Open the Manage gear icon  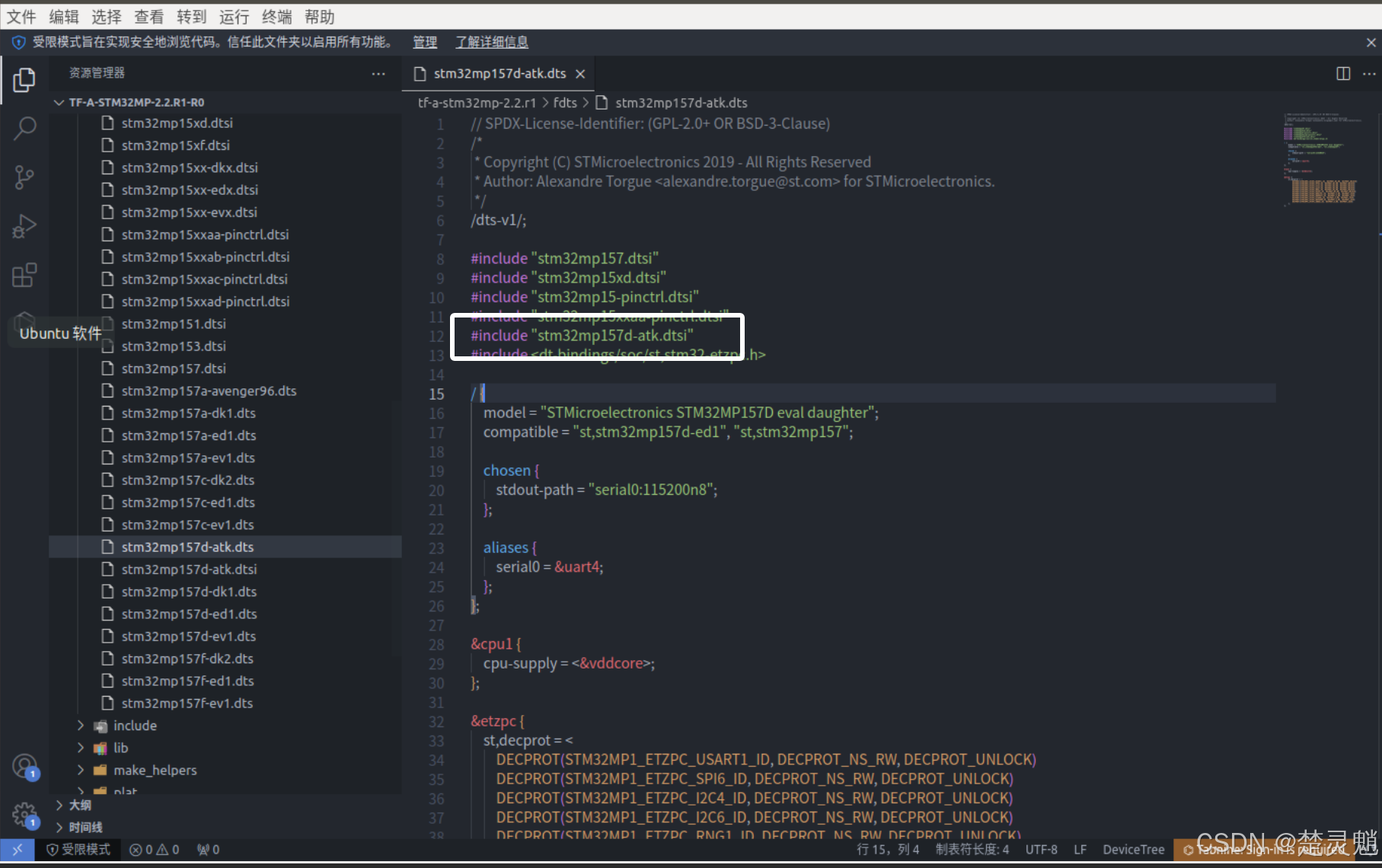pos(24,815)
